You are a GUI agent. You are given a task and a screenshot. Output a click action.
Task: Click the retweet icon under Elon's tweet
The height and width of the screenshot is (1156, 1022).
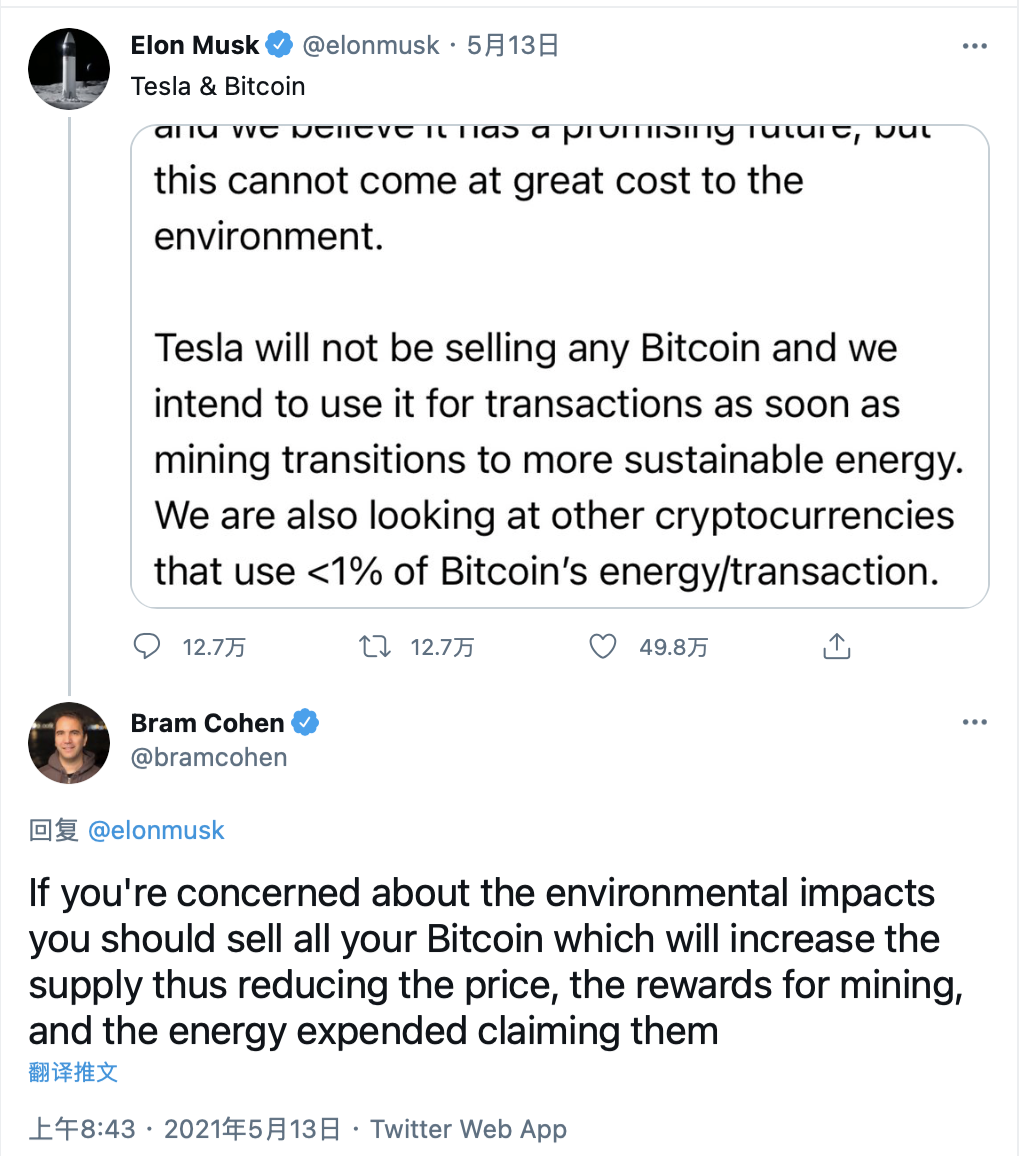pyautogui.click(x=376, y=647)
